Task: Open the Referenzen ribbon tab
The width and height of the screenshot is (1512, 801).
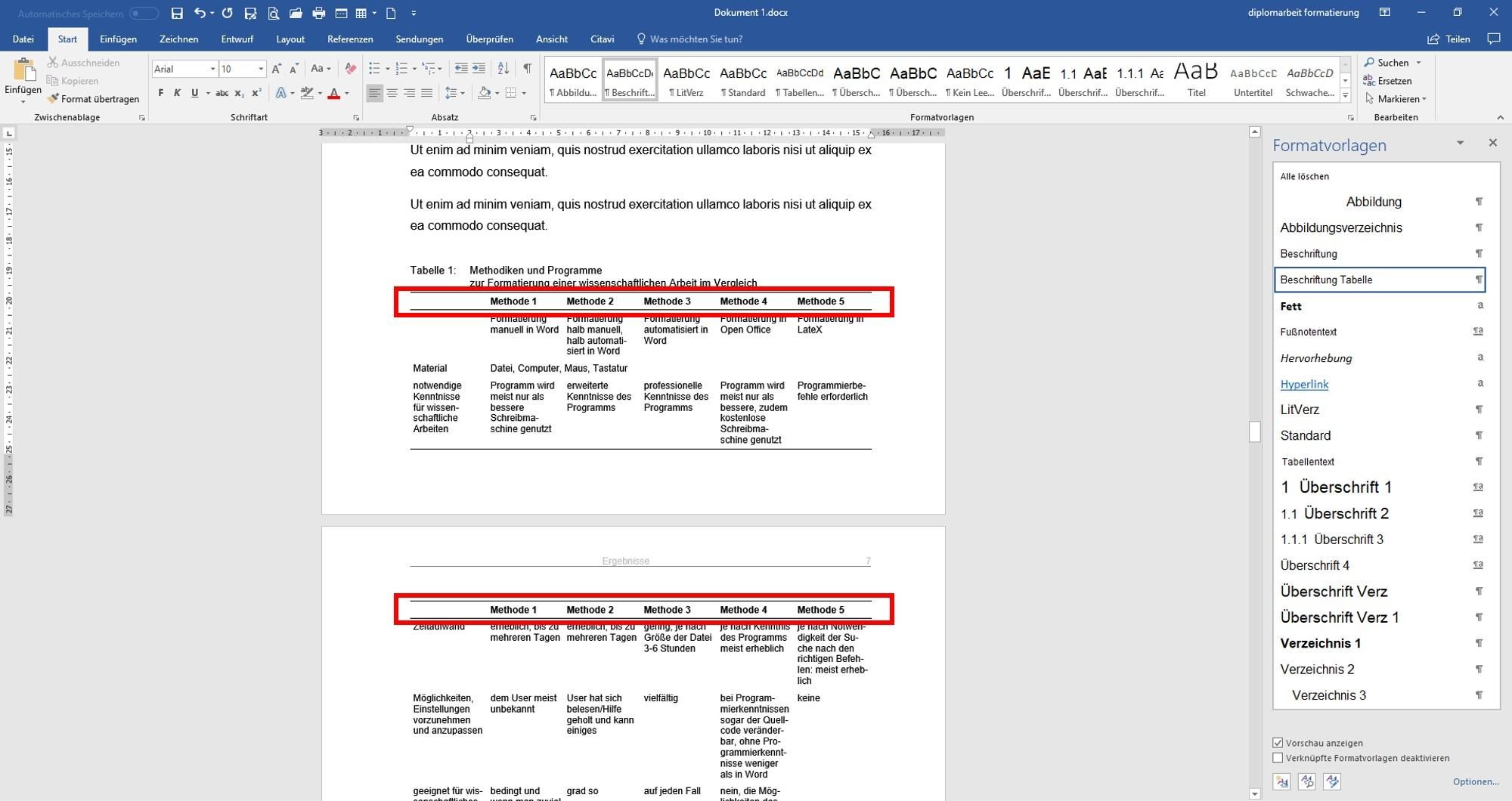Action: pos(349,39)
